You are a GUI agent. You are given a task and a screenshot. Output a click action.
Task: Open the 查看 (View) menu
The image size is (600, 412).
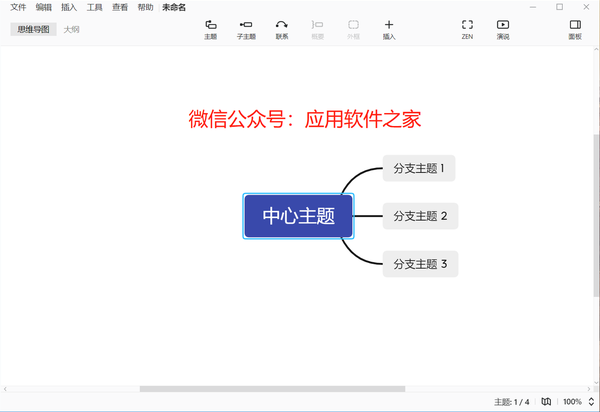[x=120, y=7]
